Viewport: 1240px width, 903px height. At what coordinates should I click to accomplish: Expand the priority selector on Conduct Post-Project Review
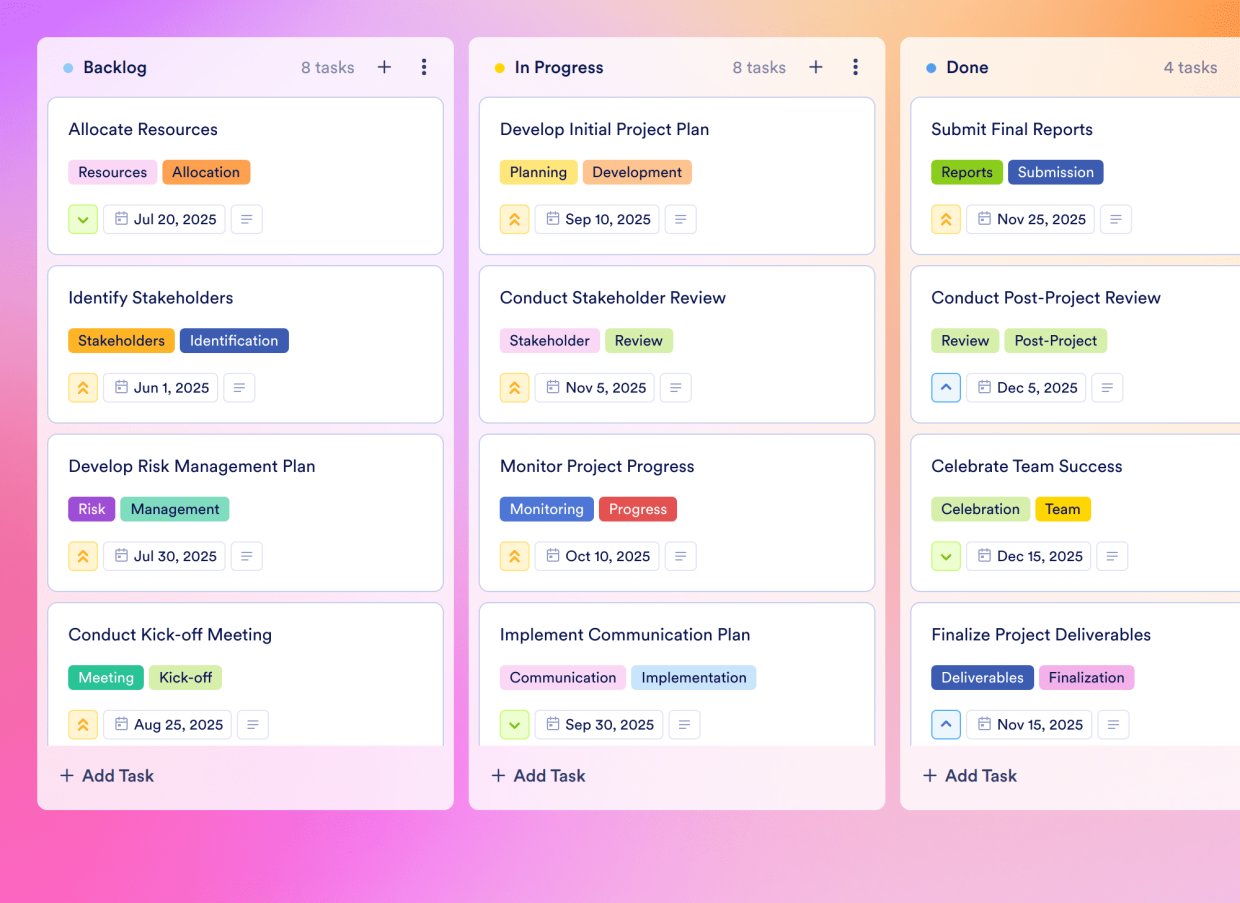point(946,387)
